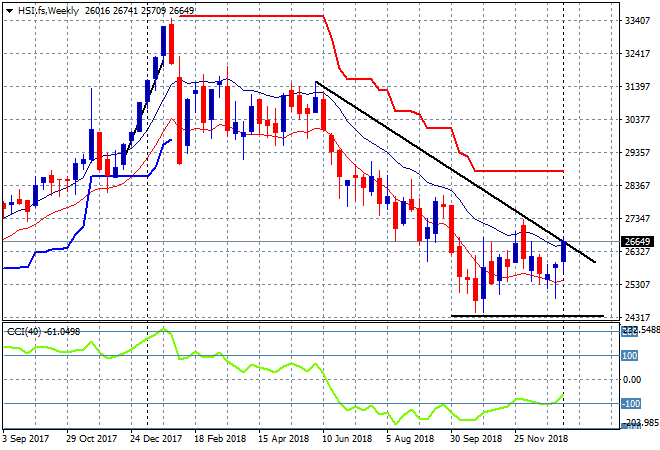Click date label 30 Sep 2018
660x450 pixels.
(476, 439)
